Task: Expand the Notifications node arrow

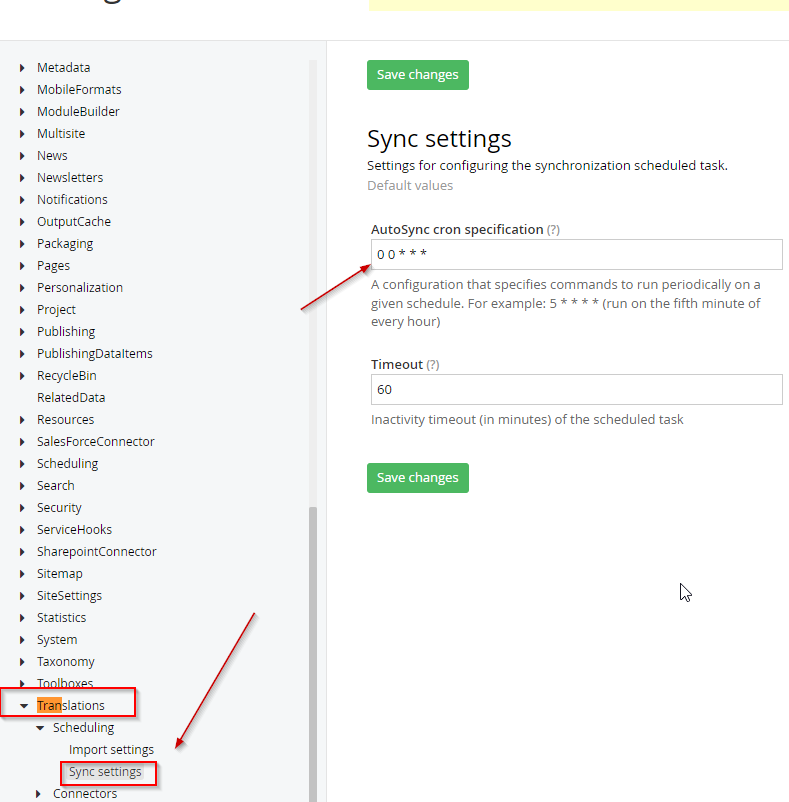Action: point(22,199)
